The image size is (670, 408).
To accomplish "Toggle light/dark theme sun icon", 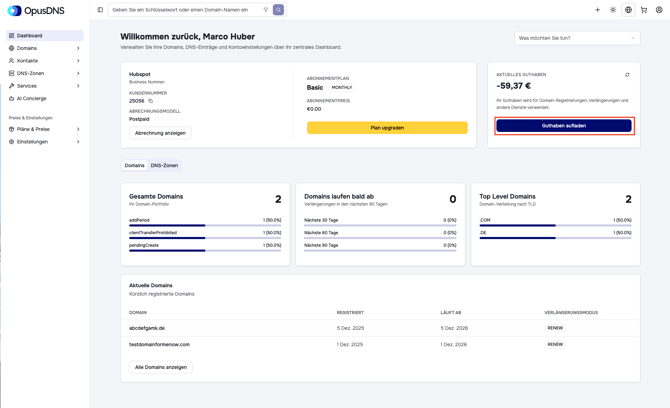I will click(613, 10).
